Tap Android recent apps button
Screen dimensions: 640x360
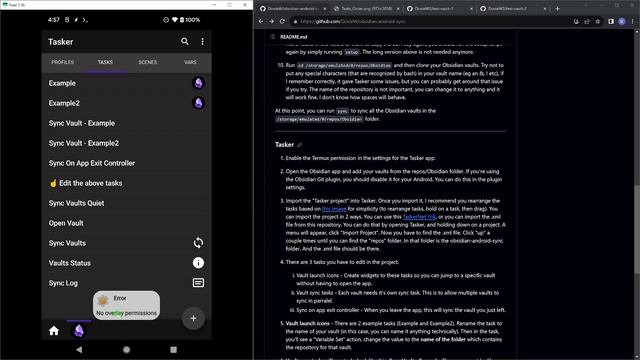click(173, 349)
